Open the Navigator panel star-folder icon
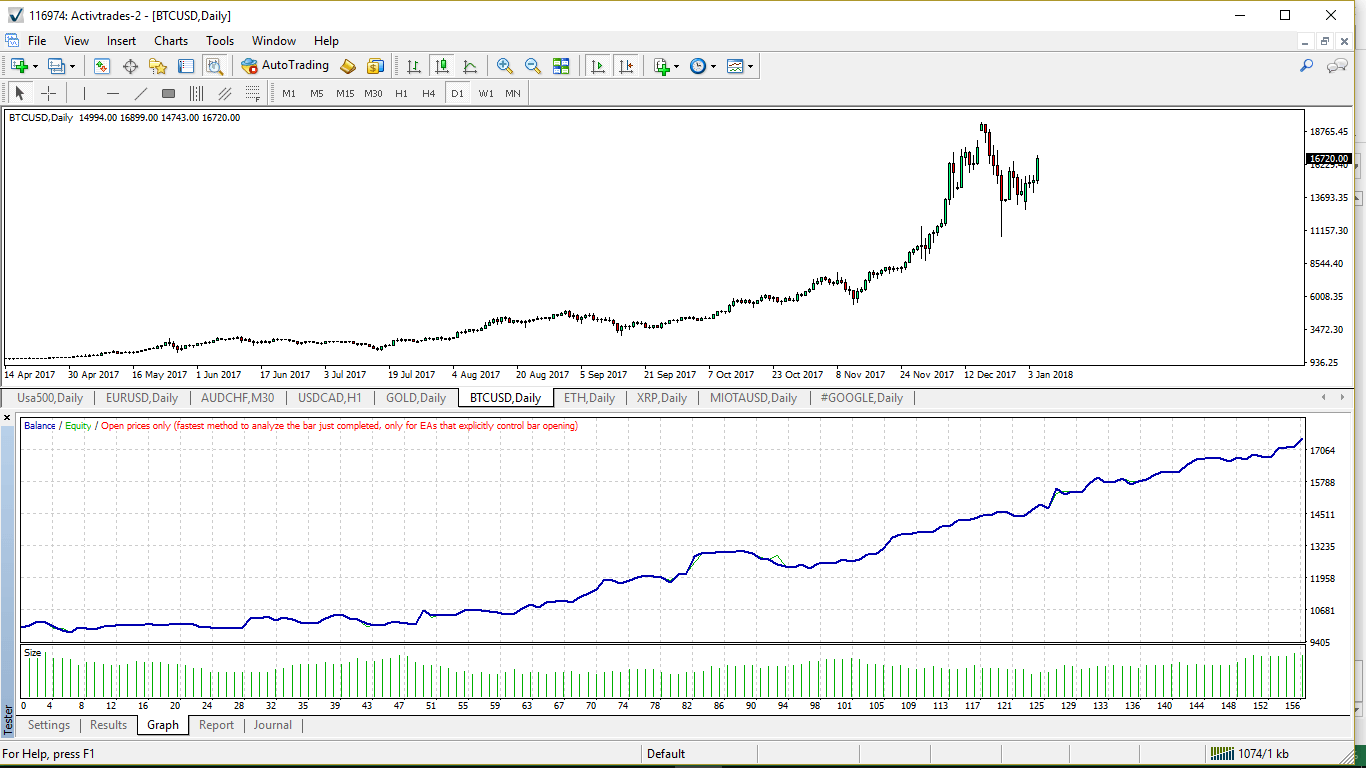Screen dimensions: 1366x768 pos(157,66)
